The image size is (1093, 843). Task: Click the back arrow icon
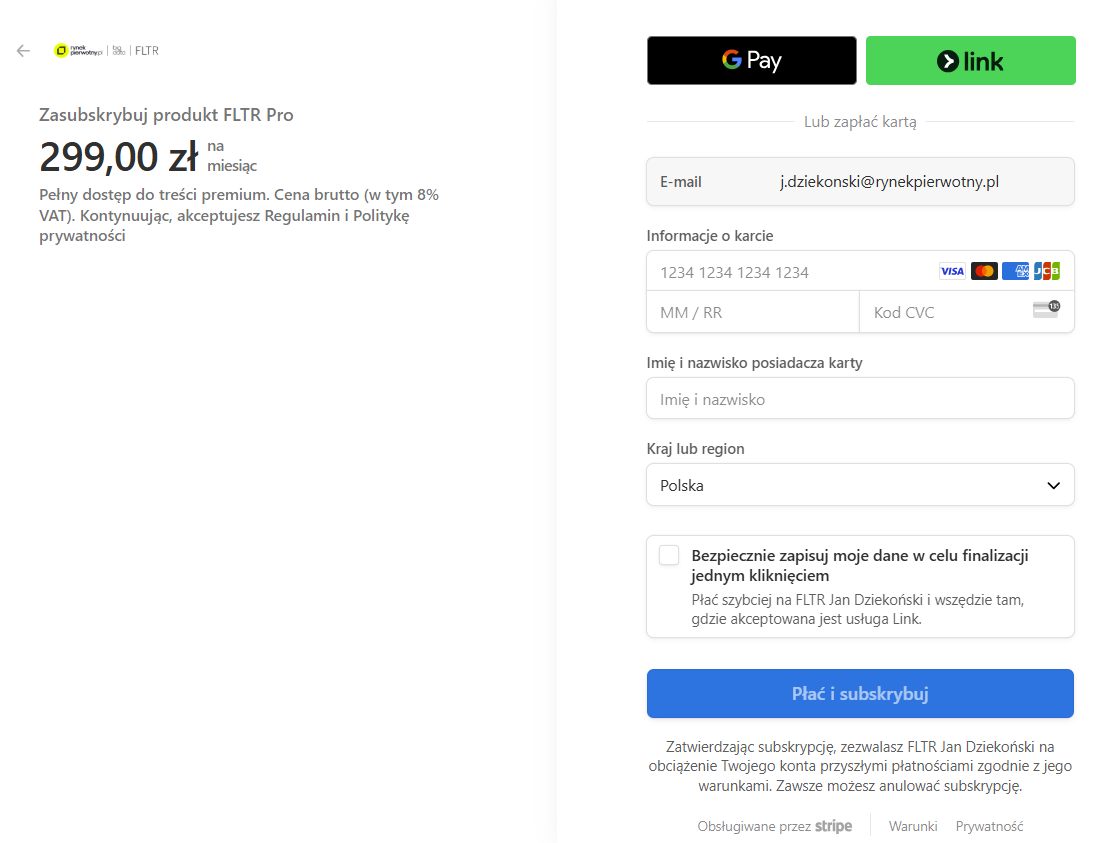pos(23,51)
